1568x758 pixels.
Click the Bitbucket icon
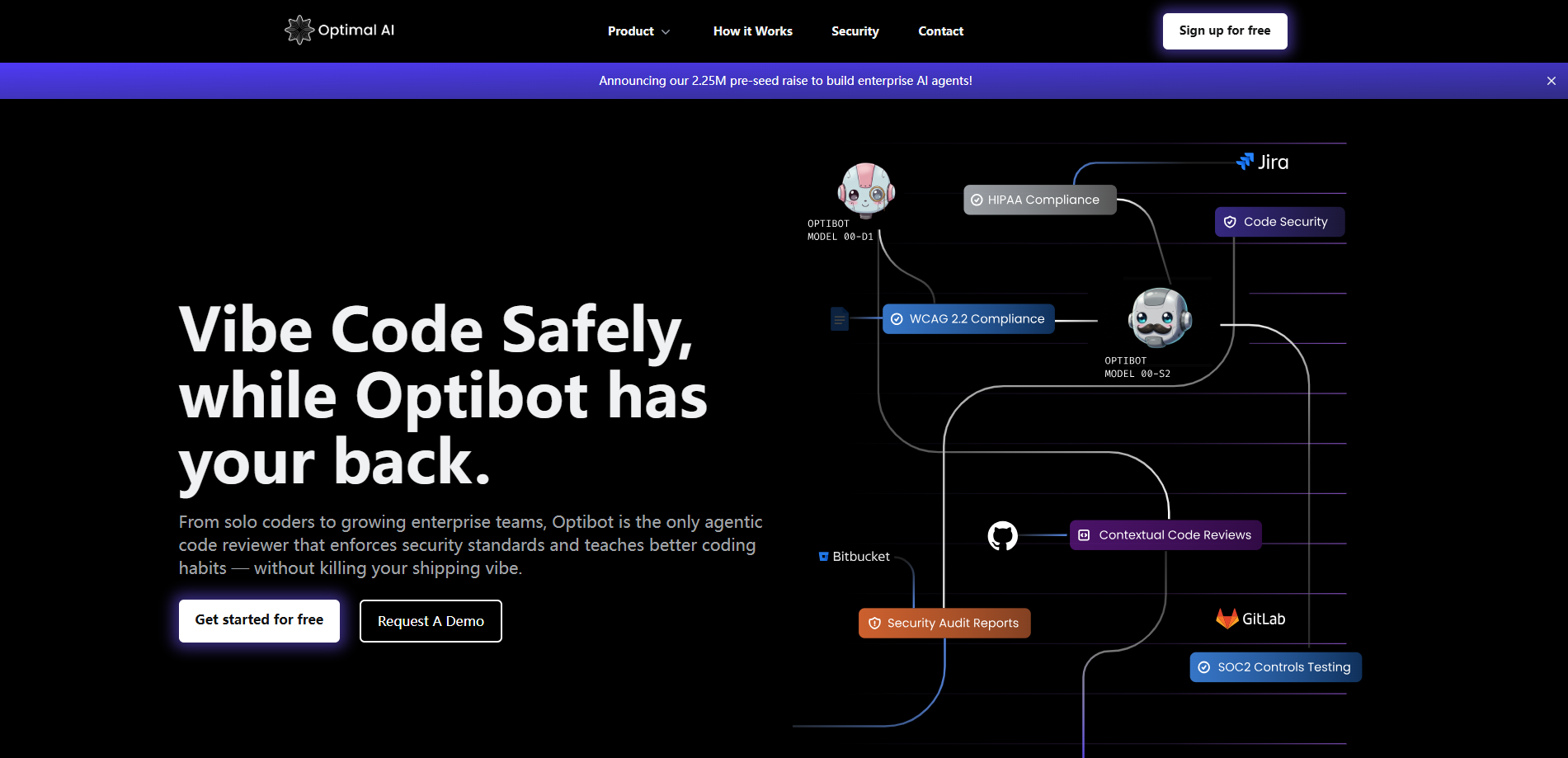coord(823,556)
